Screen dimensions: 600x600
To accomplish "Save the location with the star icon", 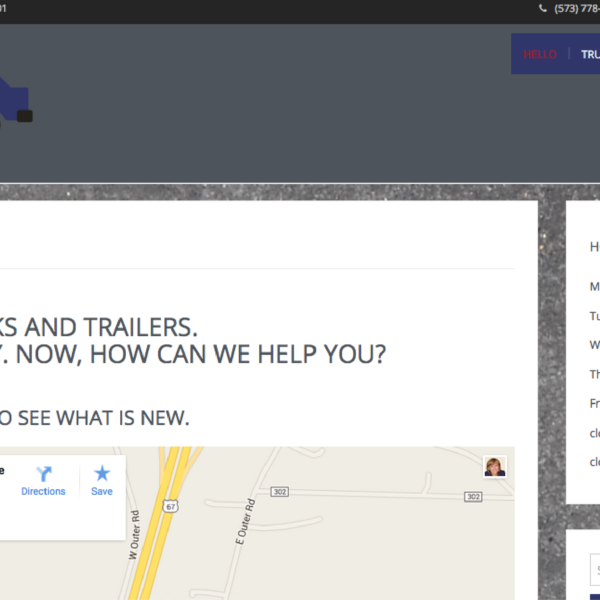I will click(102, 481).
